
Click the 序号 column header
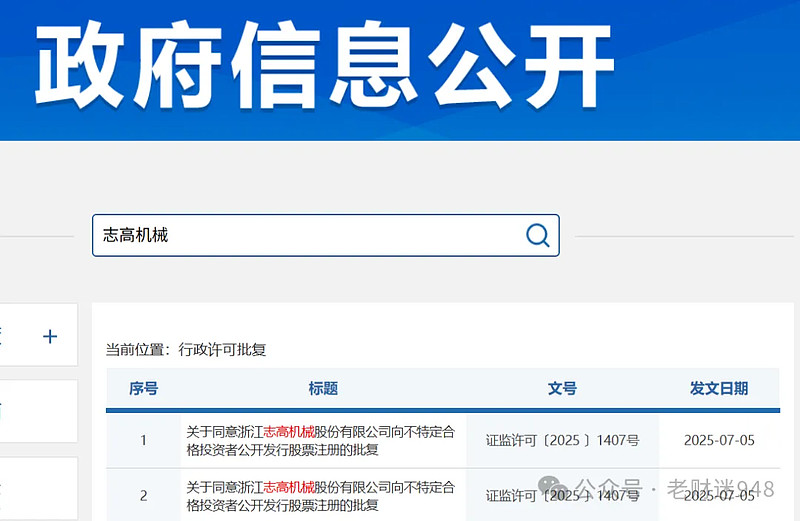coord(143,389)
